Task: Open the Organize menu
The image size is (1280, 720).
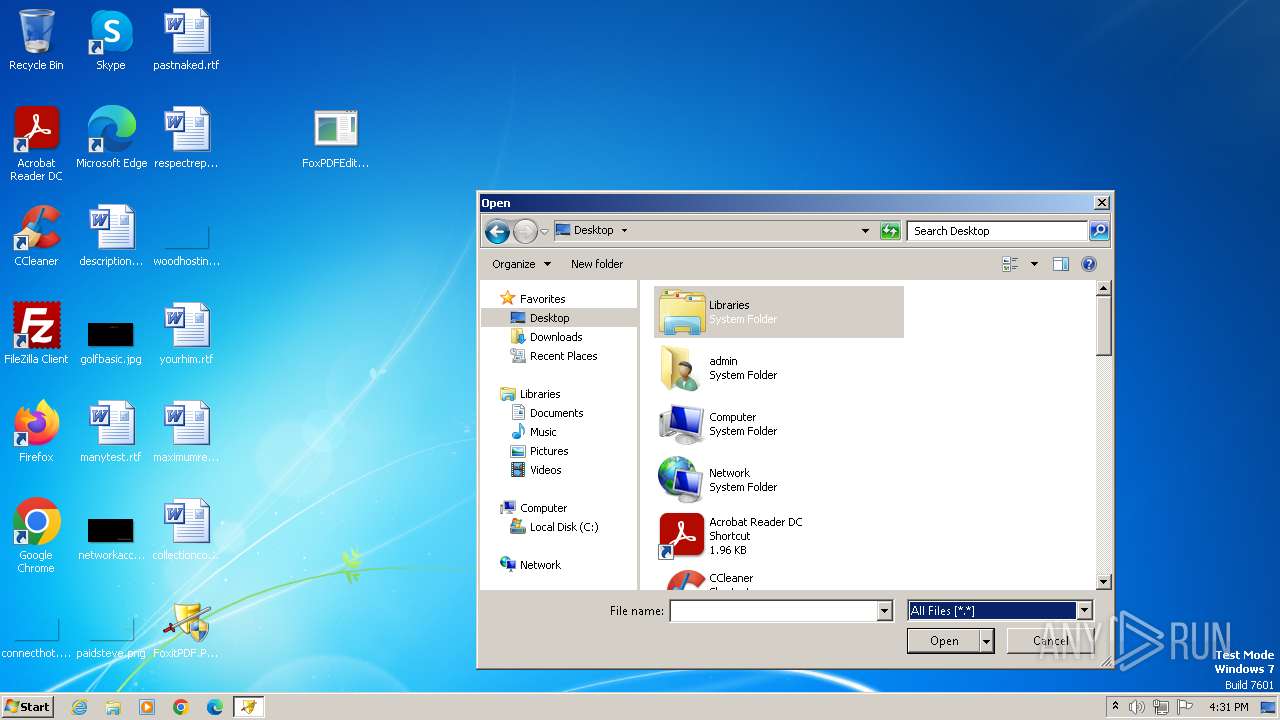Action: [521, 264]
